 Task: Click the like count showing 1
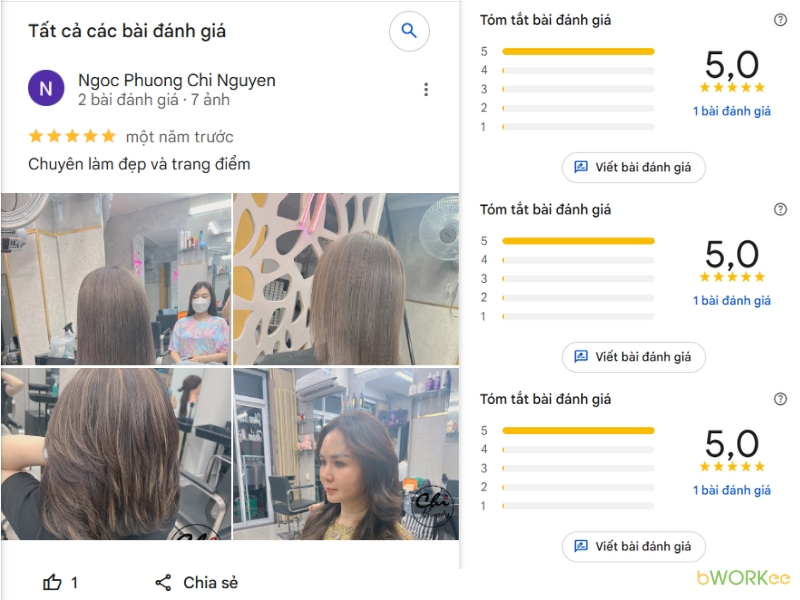[x=74, y=582]
